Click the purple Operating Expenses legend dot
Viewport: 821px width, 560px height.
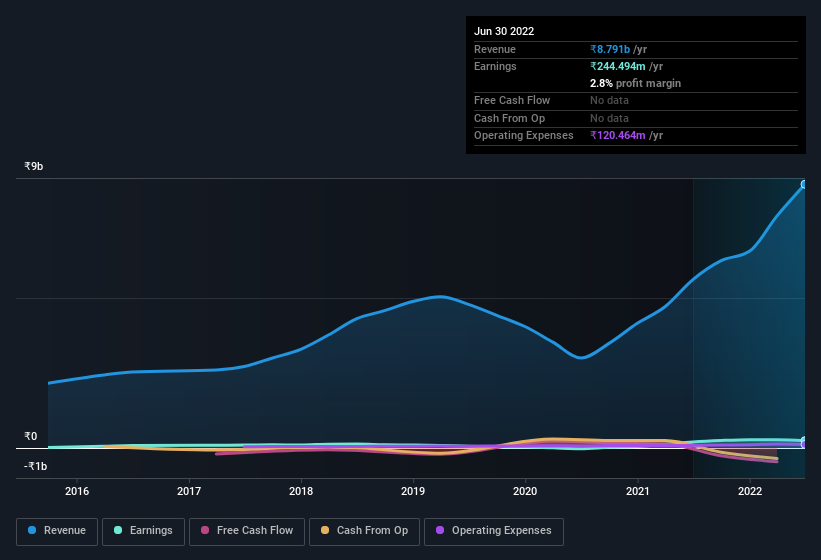point(440,530)
